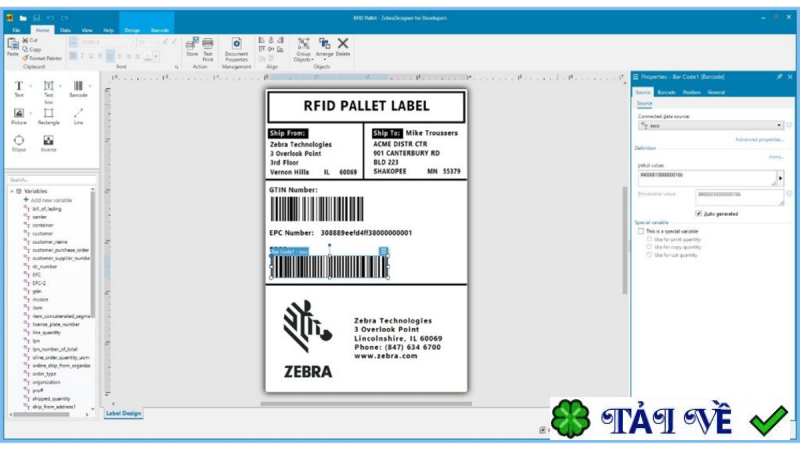Image resolution: width=800 pixels, height=450 pixels.
Task: Select the Inverse tool
Action: [x=48, y=143]
